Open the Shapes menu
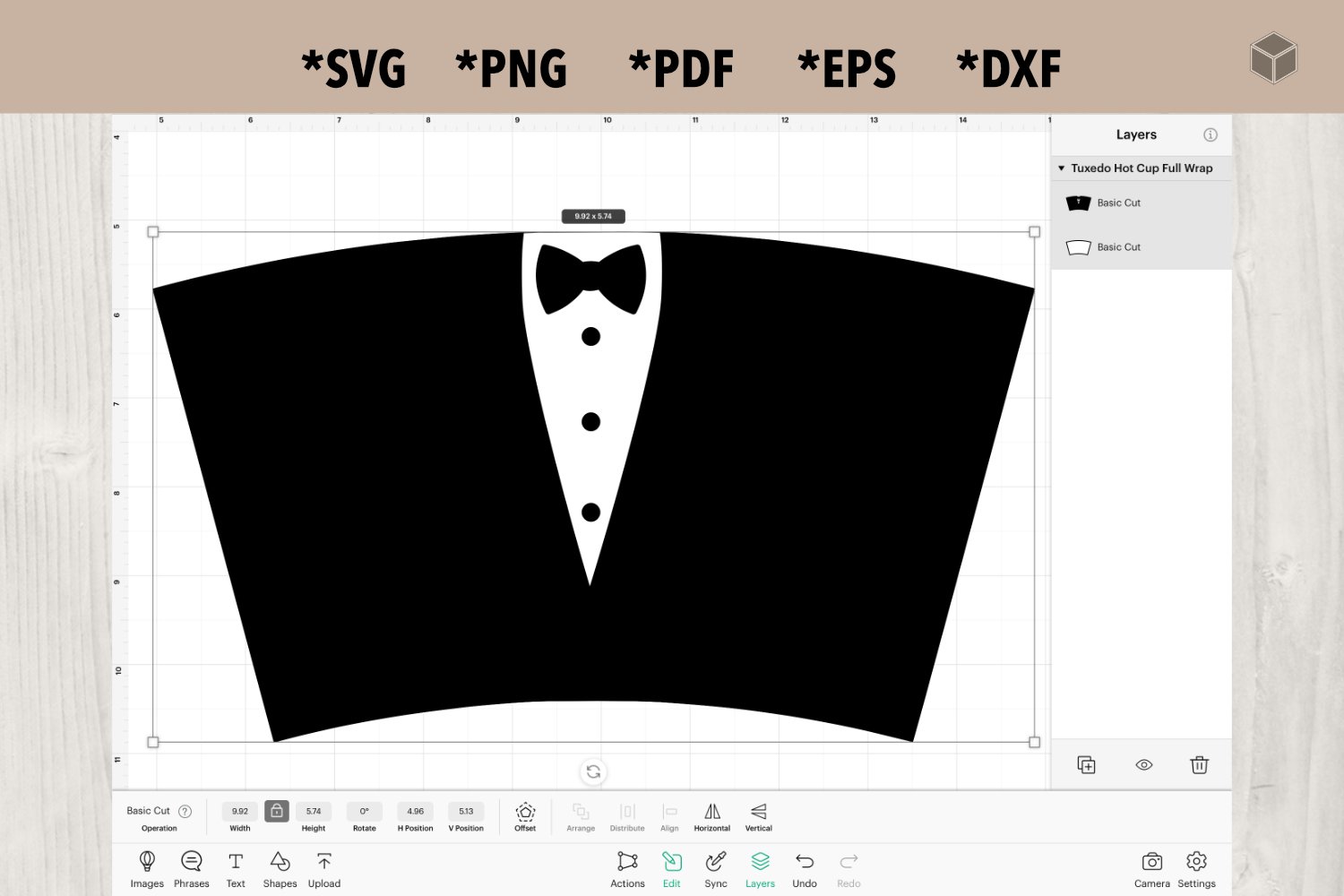The width and height of the screenshot is (1344, 896). click(x=280, y=868)
